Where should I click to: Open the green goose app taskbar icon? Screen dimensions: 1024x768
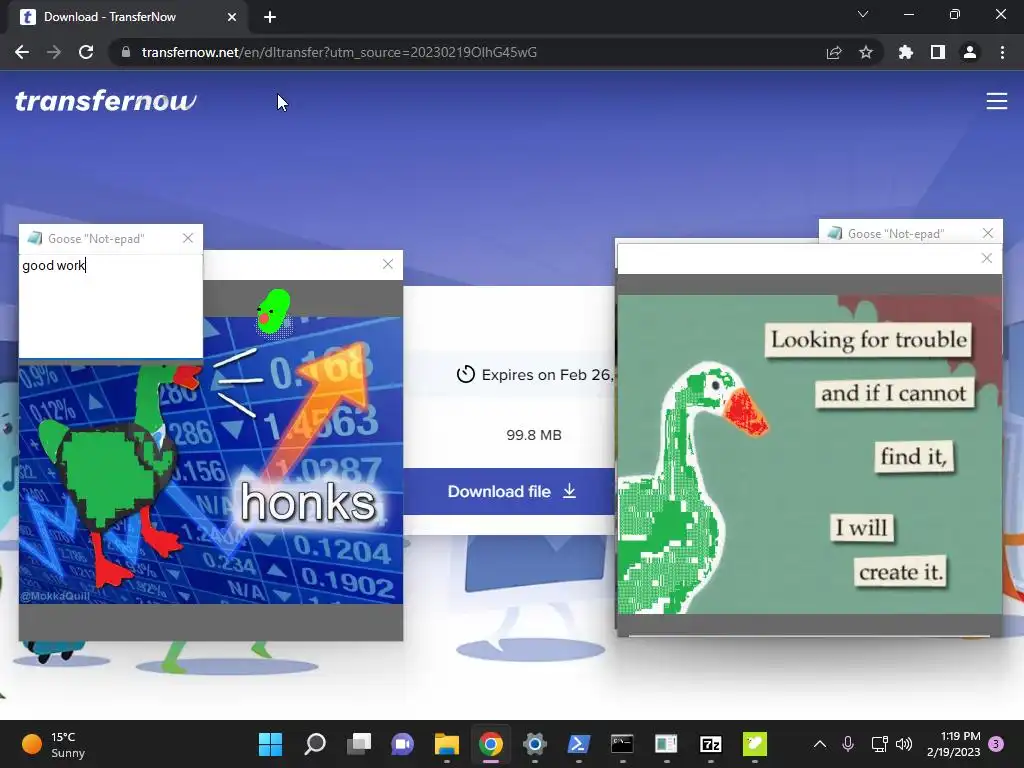click(x=754, y=744)
